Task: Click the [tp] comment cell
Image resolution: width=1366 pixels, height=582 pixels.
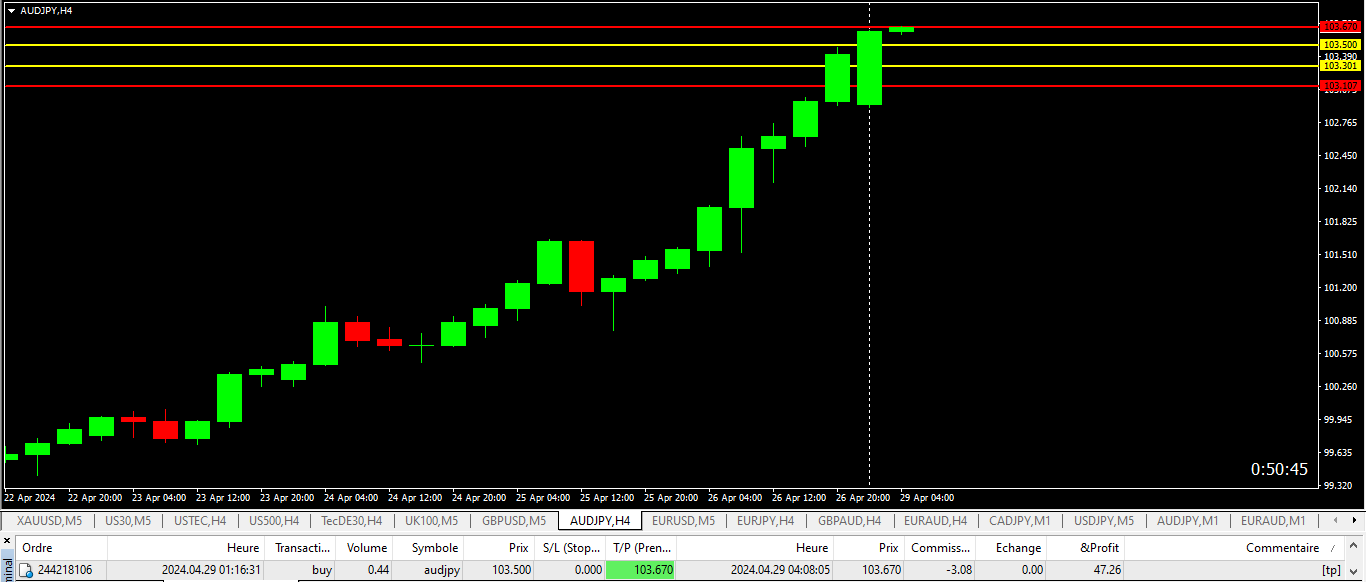Action: click(x=1331, y=570)
